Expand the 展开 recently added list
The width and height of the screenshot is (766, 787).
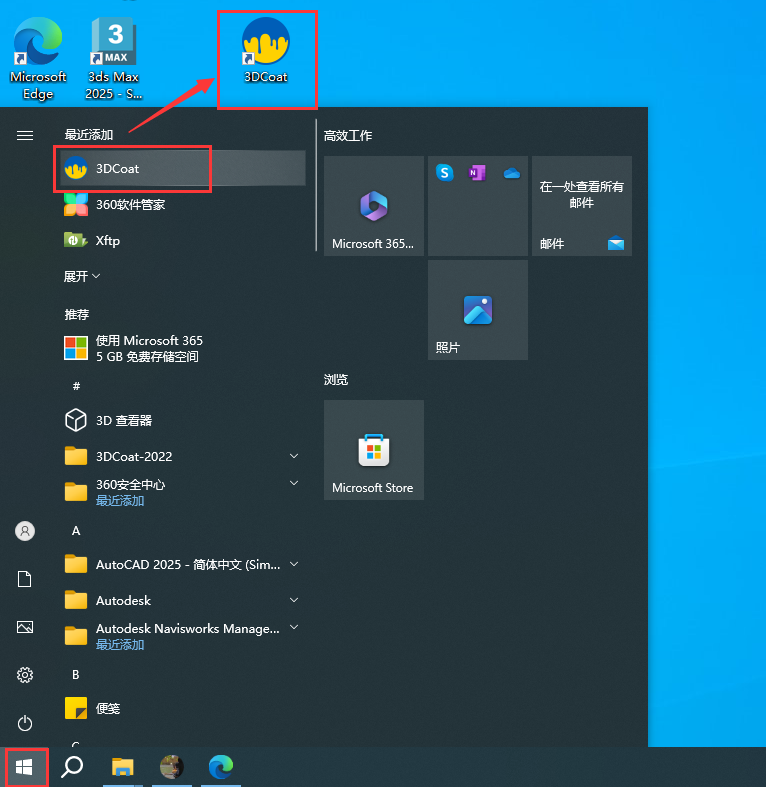point(82,277)
